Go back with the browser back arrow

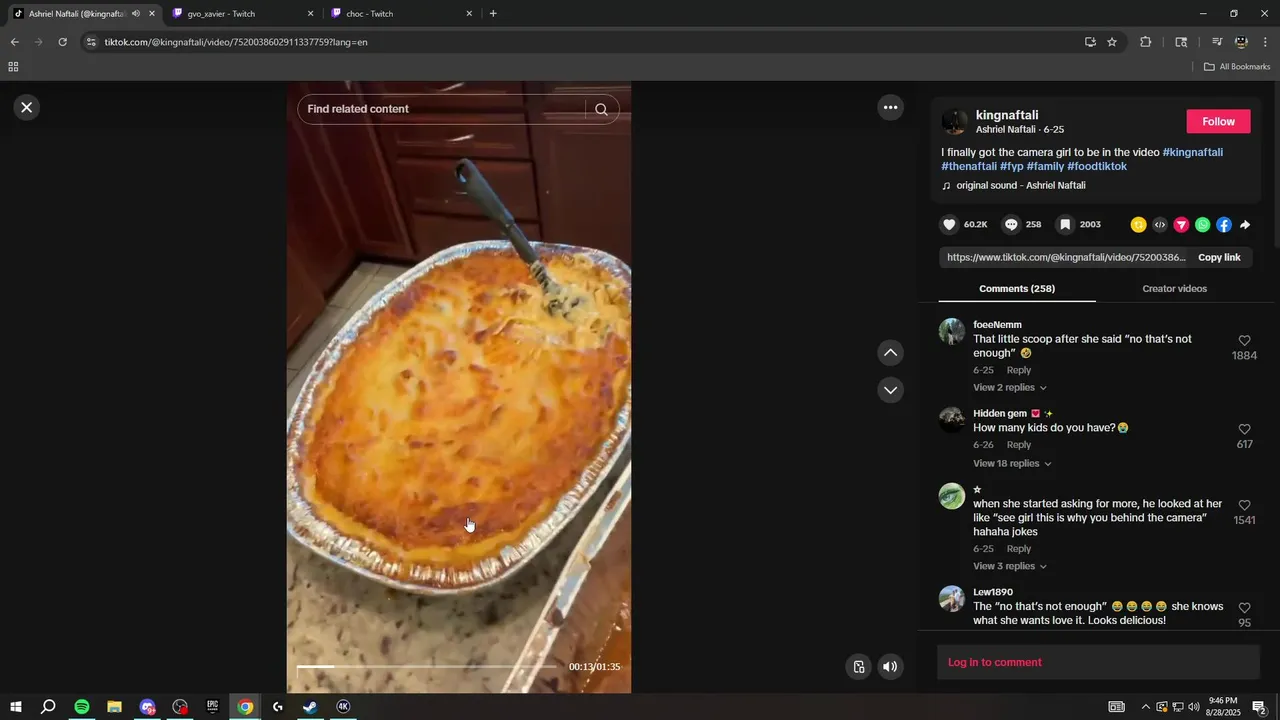tap(14, 42)
